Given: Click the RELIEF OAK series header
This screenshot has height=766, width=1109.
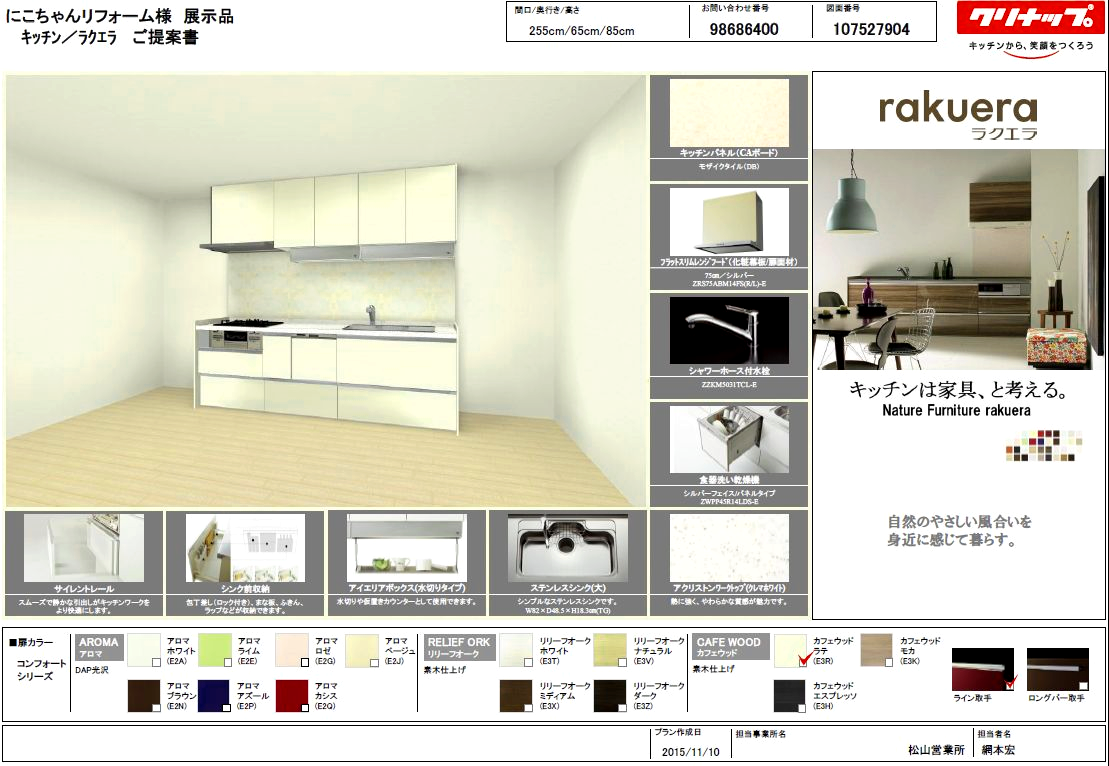Looking at the screenshot, I should click(x=458, y=647).
